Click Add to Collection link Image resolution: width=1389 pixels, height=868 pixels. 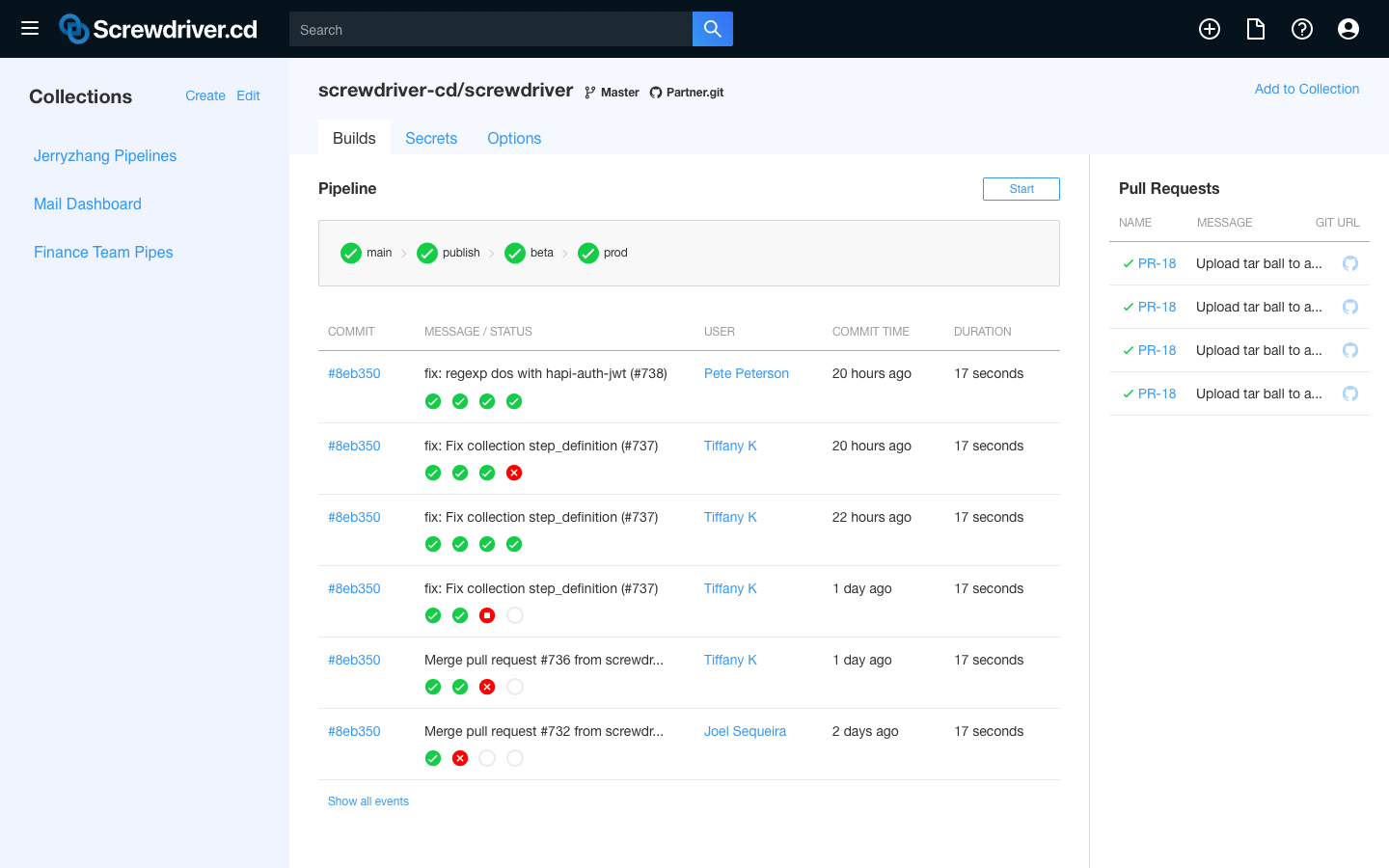pyautogui.click(x=1307, y=89)
